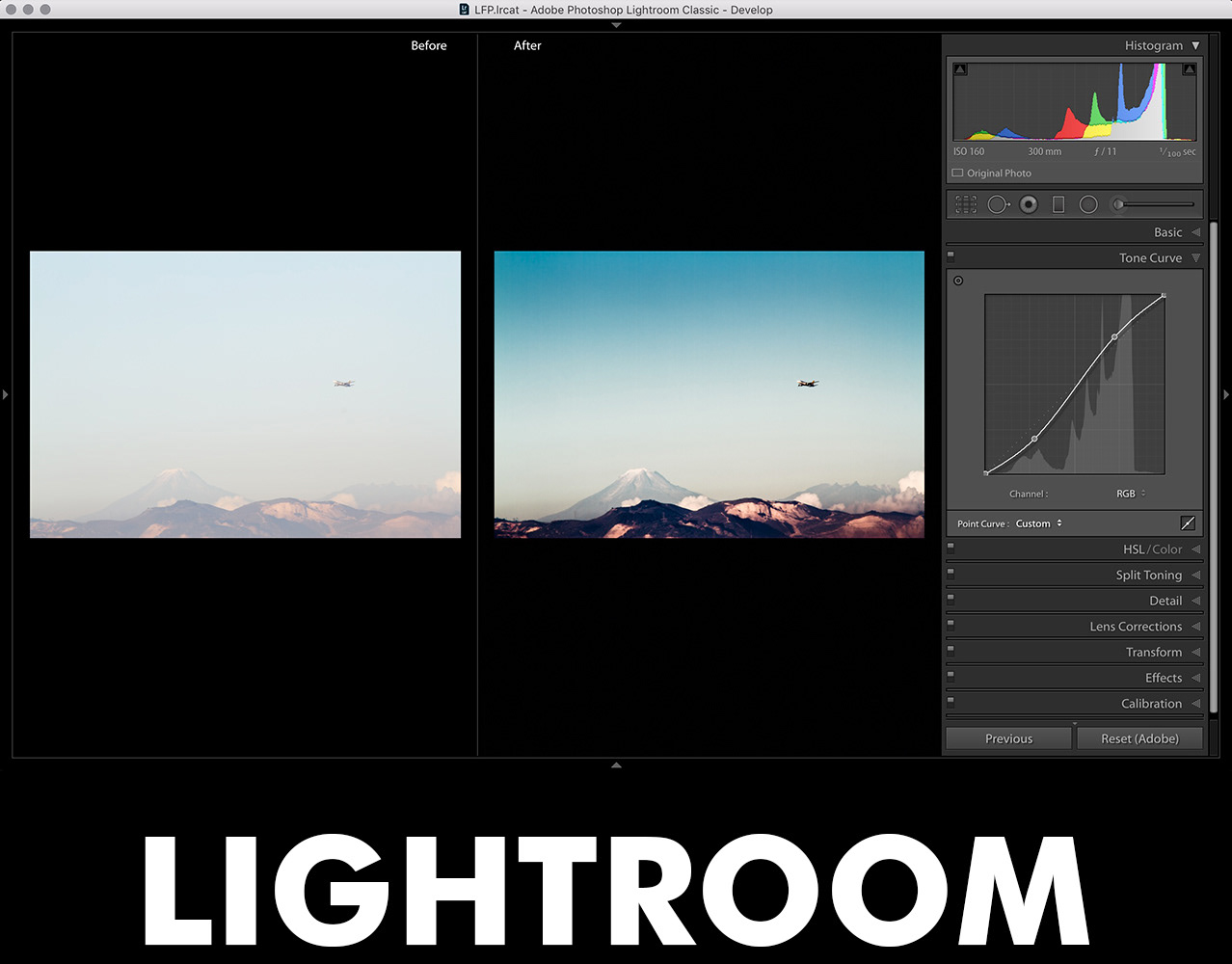Click the Before preview image
The height and width of the screenshot is (964, 1232).
[245, 394]
